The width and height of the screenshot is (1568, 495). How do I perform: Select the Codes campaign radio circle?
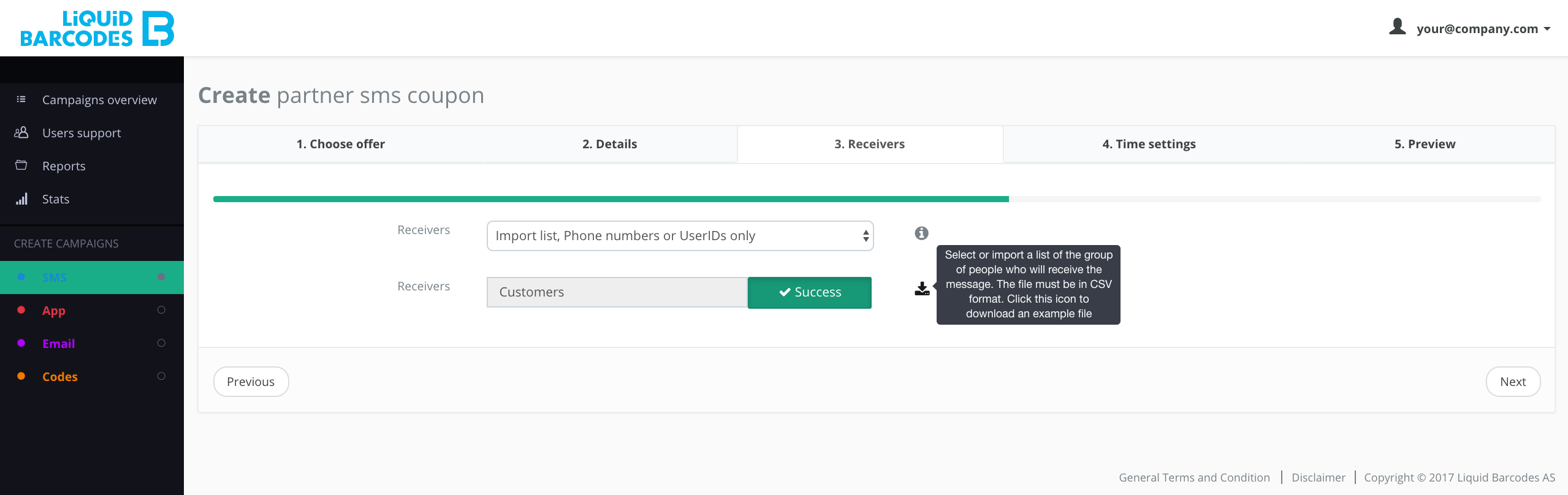[x=162, y=376]
